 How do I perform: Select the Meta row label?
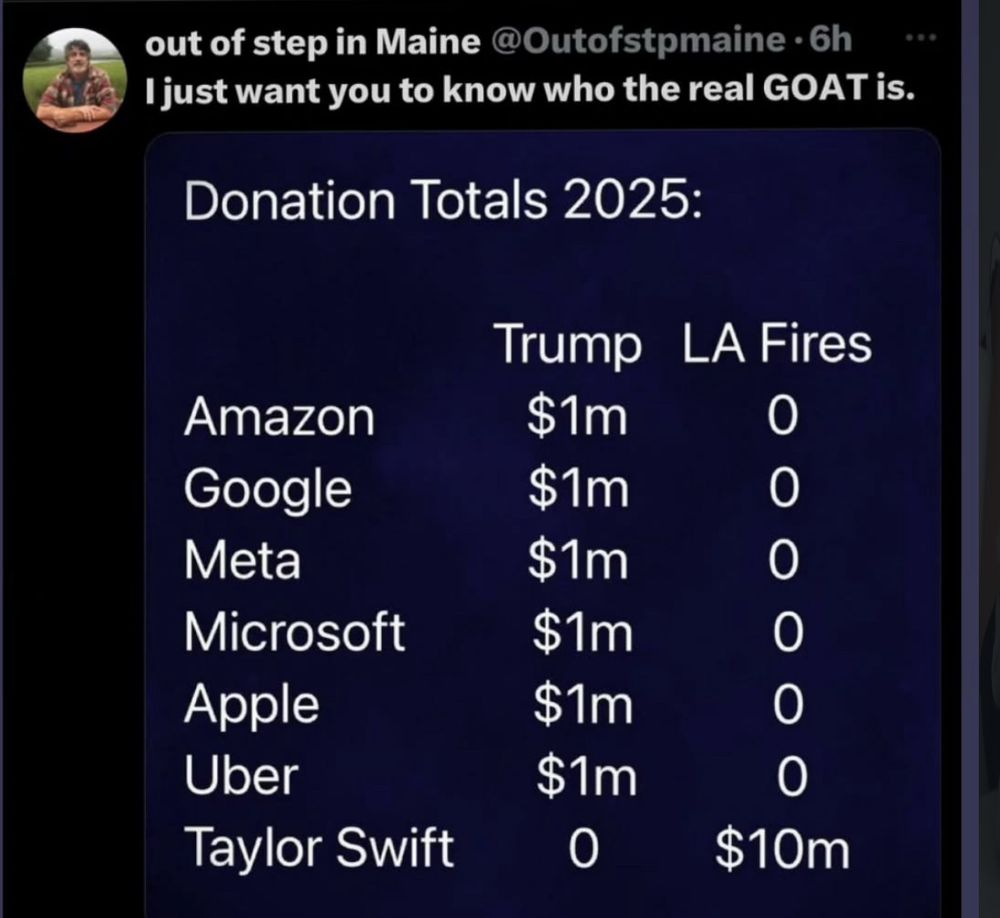[x=242, y=561]
